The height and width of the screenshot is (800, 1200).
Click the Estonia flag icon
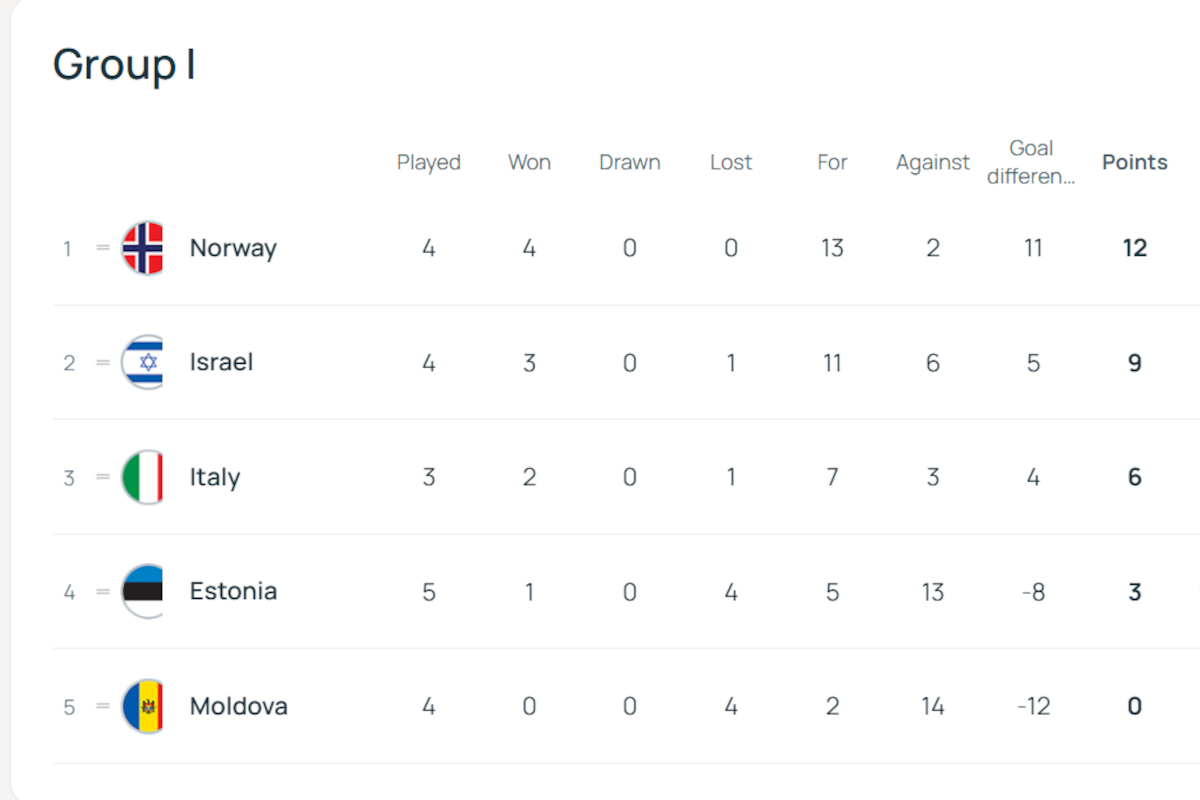(x=142, y=591)
